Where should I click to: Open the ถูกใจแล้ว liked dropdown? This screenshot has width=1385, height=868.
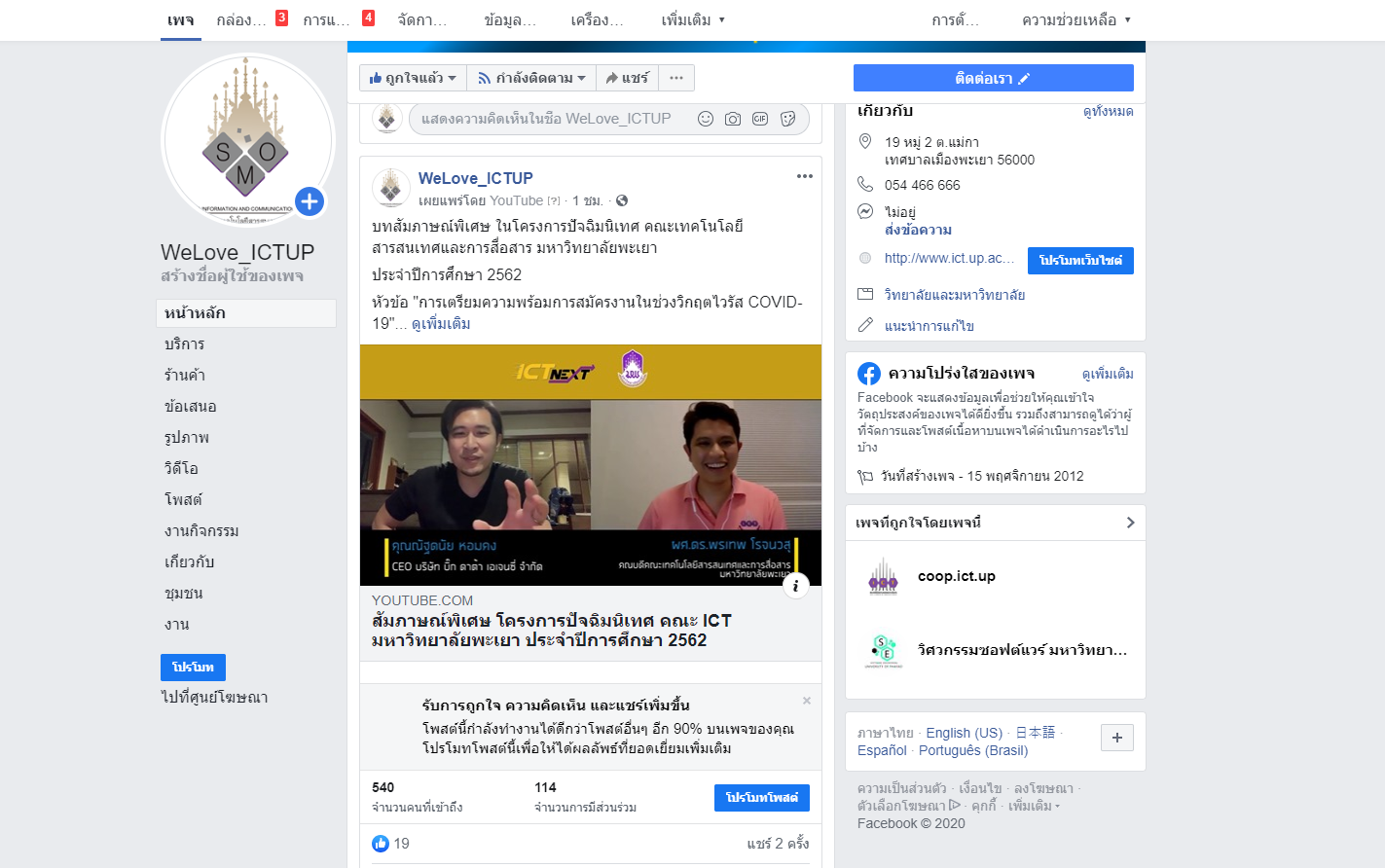(x=413, y=78)
